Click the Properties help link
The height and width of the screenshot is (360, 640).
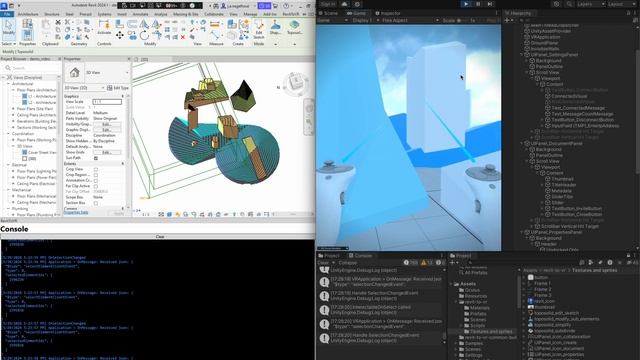(76, 212)
